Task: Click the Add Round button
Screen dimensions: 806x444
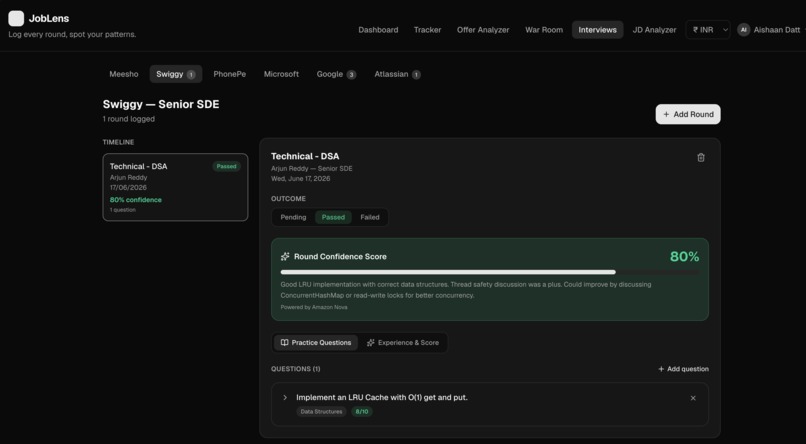Action: (x=688, y=114)
